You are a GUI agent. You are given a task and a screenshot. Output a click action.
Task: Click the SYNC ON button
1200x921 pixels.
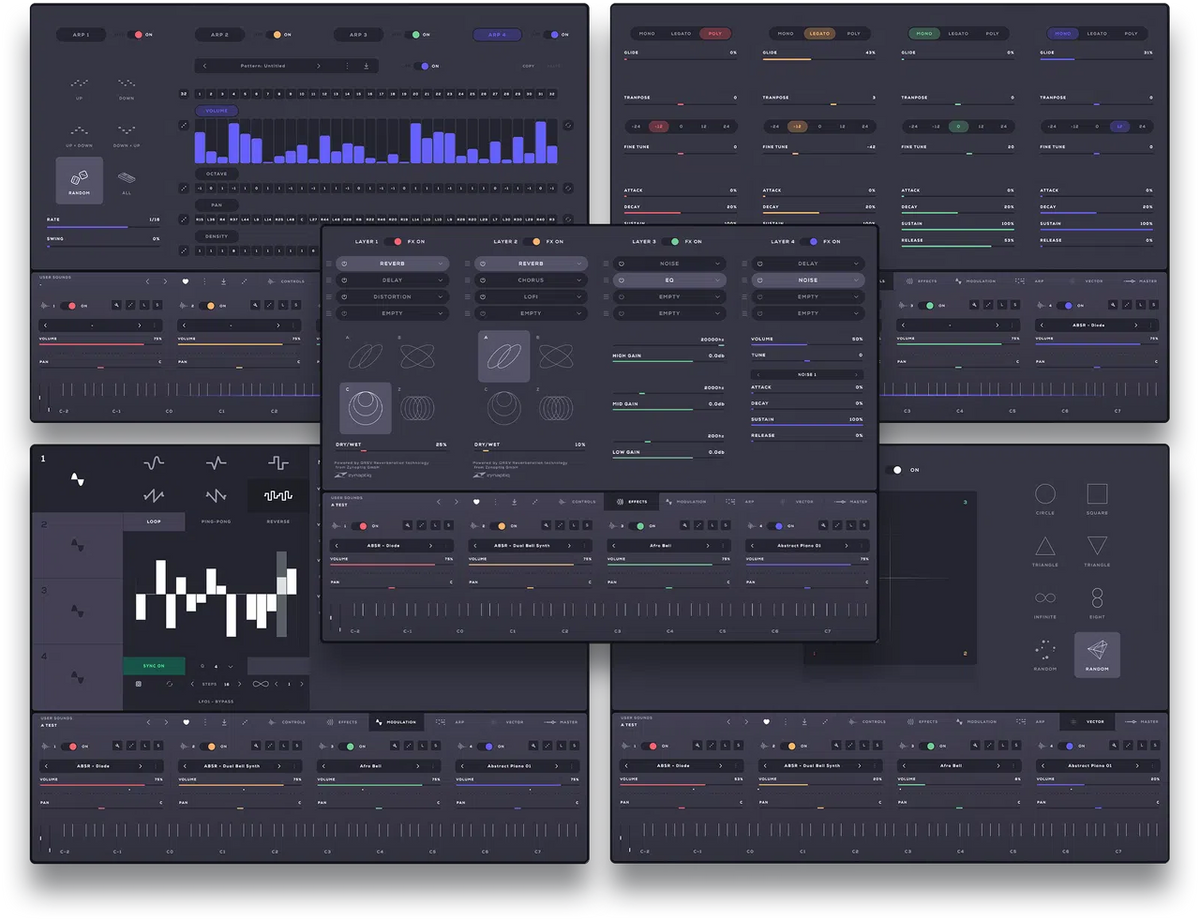tap(154, 666)
